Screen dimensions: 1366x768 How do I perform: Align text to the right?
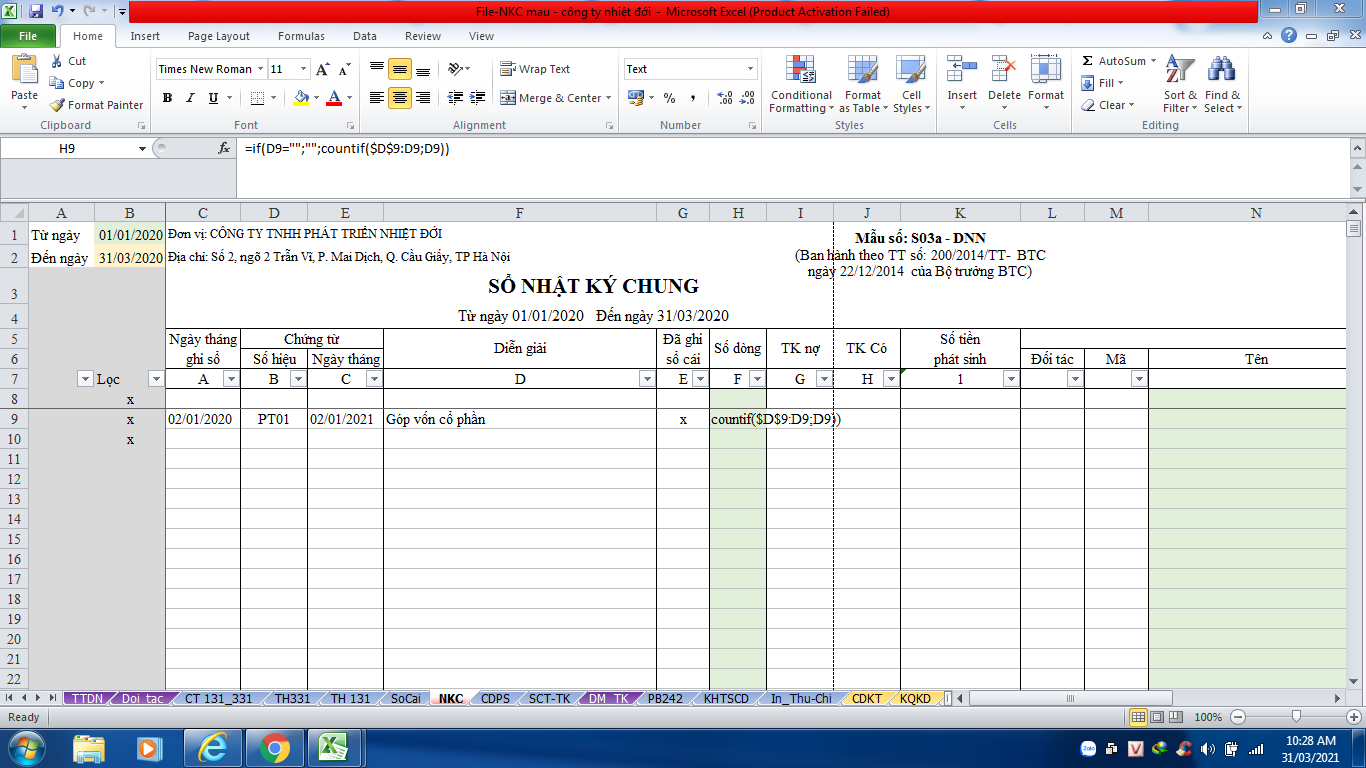[x=423, y=98]
